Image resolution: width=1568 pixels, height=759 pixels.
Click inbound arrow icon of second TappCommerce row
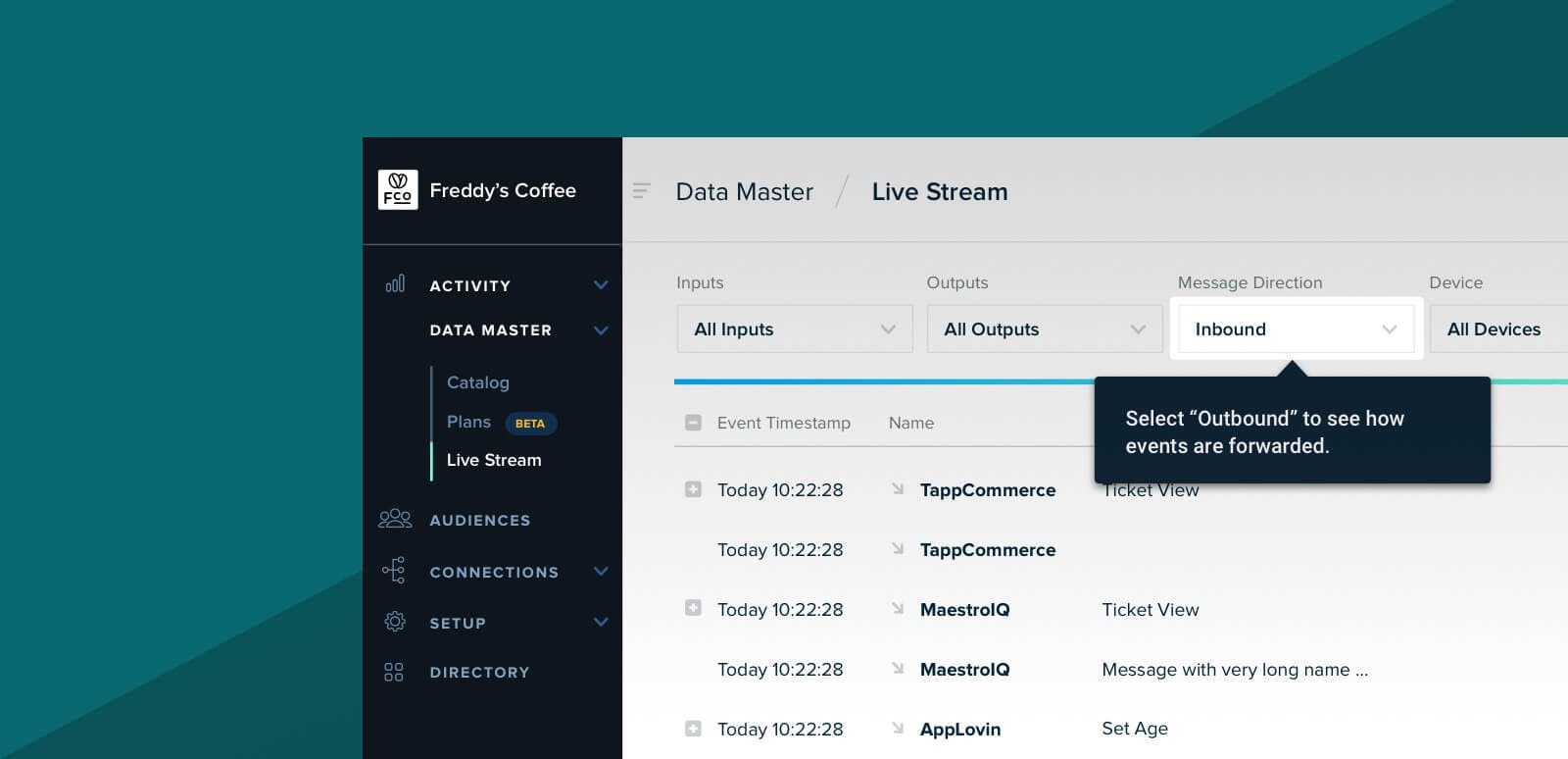coord(898,548)
